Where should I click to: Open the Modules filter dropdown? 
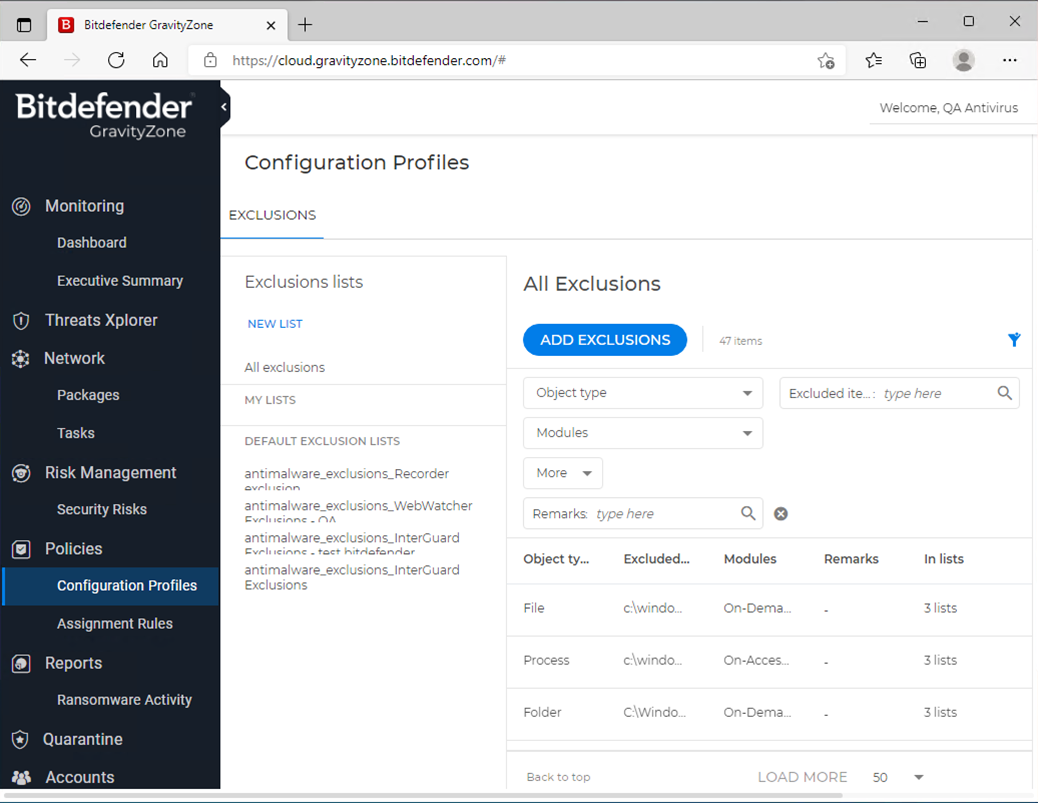click(643, 433)
